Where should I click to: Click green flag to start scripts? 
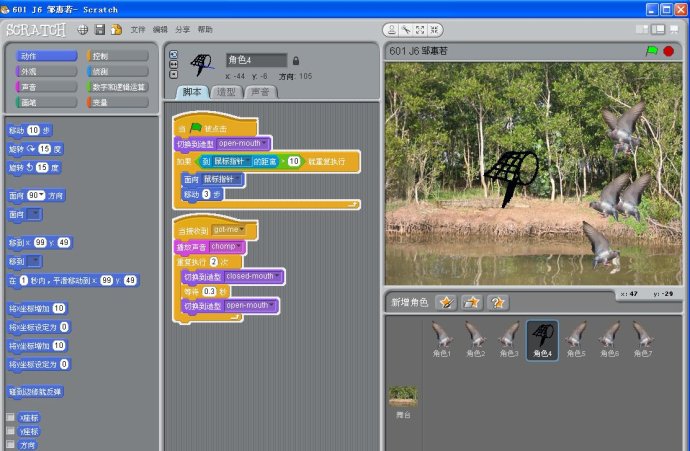click(652, 51)
